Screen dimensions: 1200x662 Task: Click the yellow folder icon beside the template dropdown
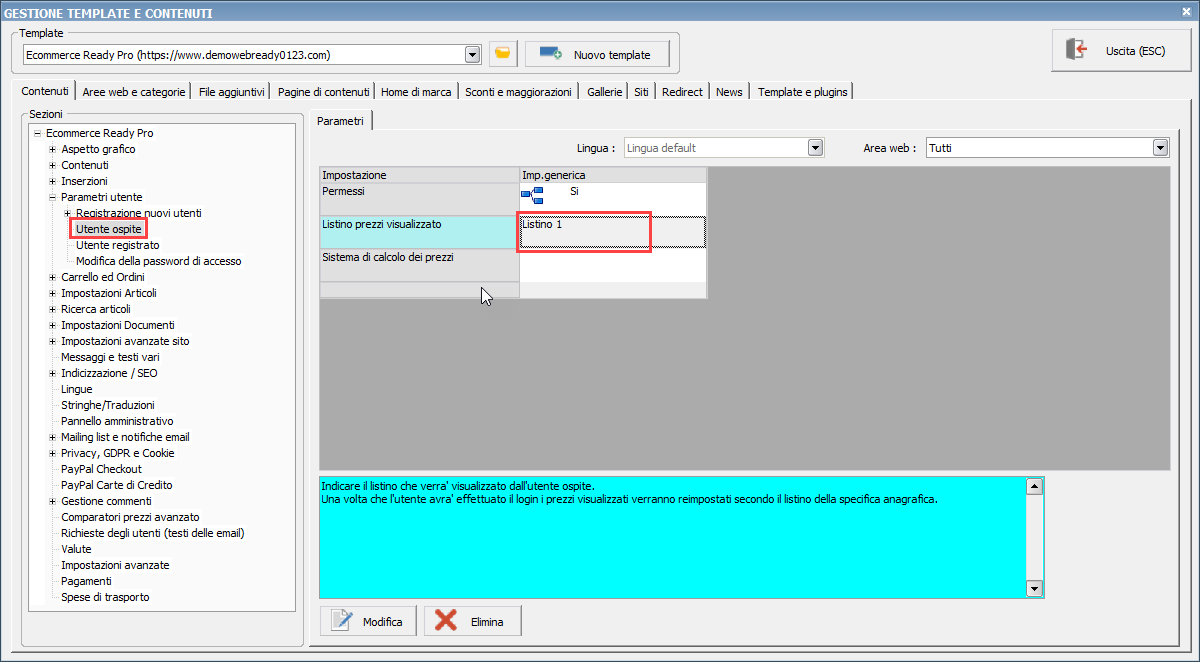[503, 54]
